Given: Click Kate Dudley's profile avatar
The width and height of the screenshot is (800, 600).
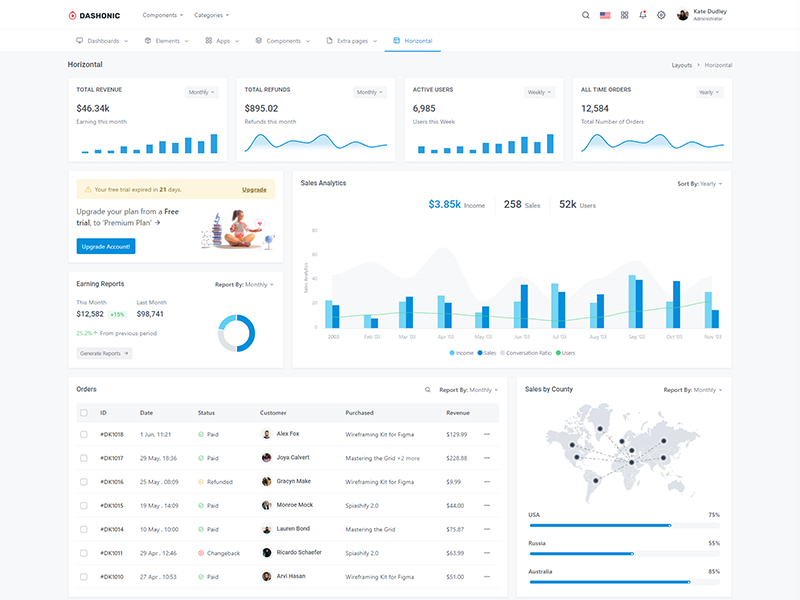Looking at the screenshot, I should (683, 15).
